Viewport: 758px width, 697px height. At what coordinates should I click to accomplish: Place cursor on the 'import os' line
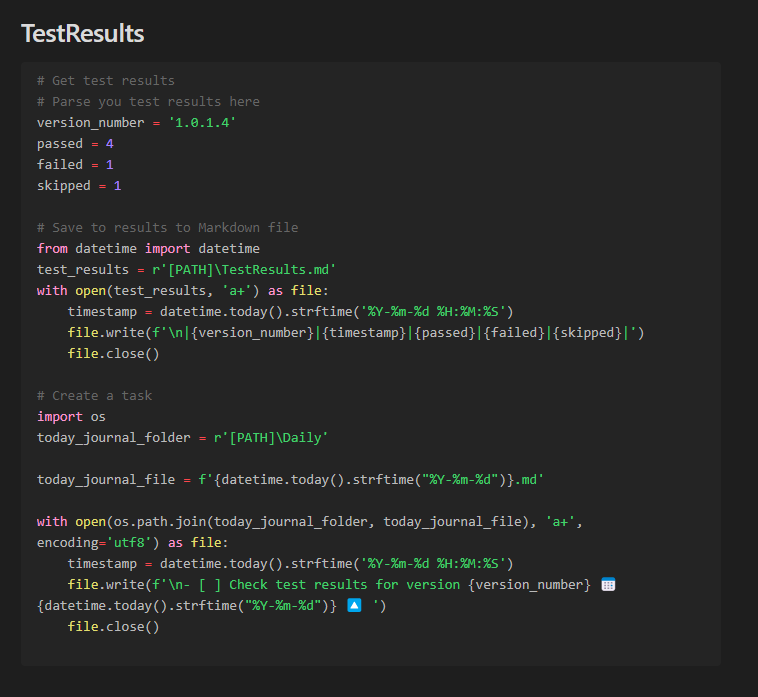coord(71,416)
